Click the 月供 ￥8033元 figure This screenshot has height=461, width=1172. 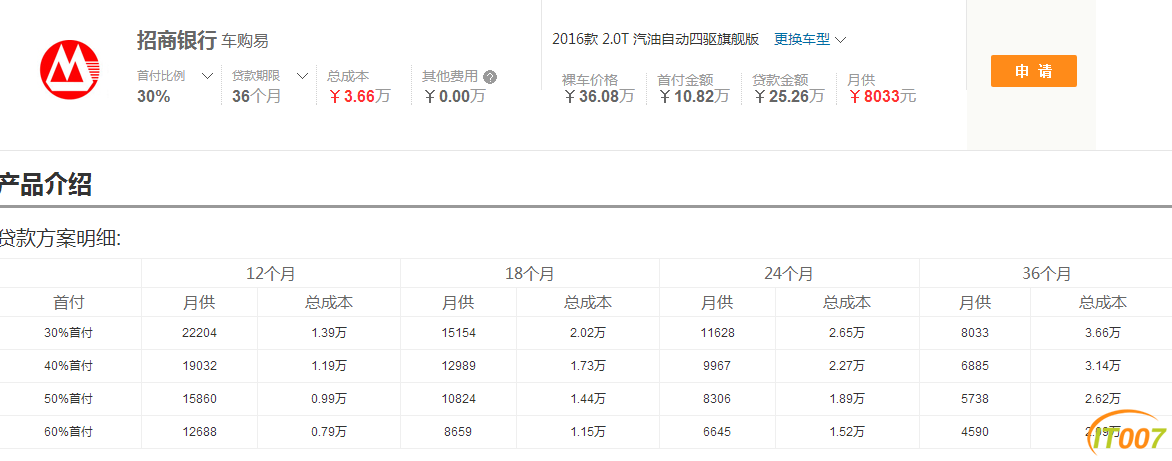[x=882, y=96]
